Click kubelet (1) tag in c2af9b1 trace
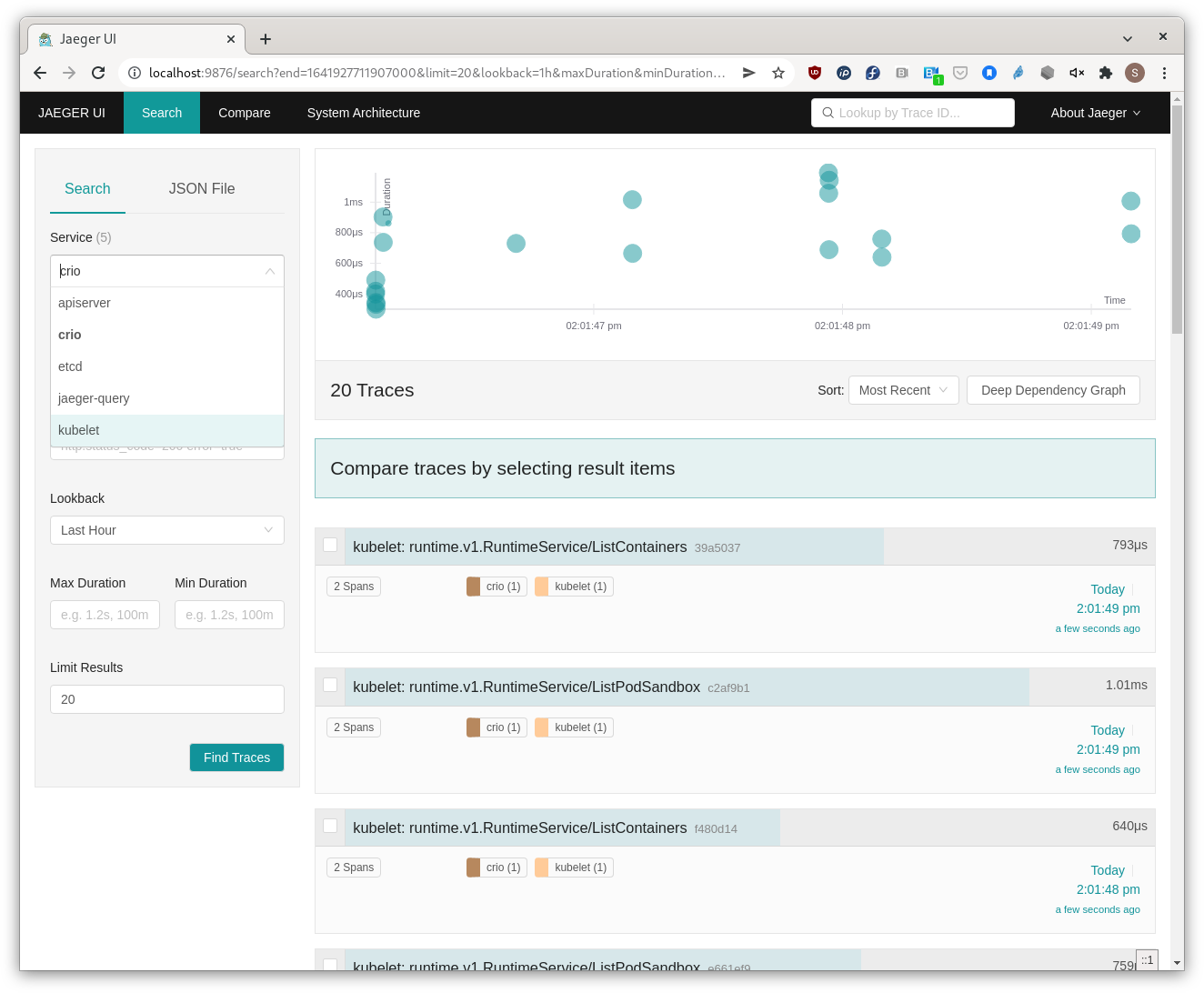This screenshot has height=993, width=1204. tap(574, 727)
